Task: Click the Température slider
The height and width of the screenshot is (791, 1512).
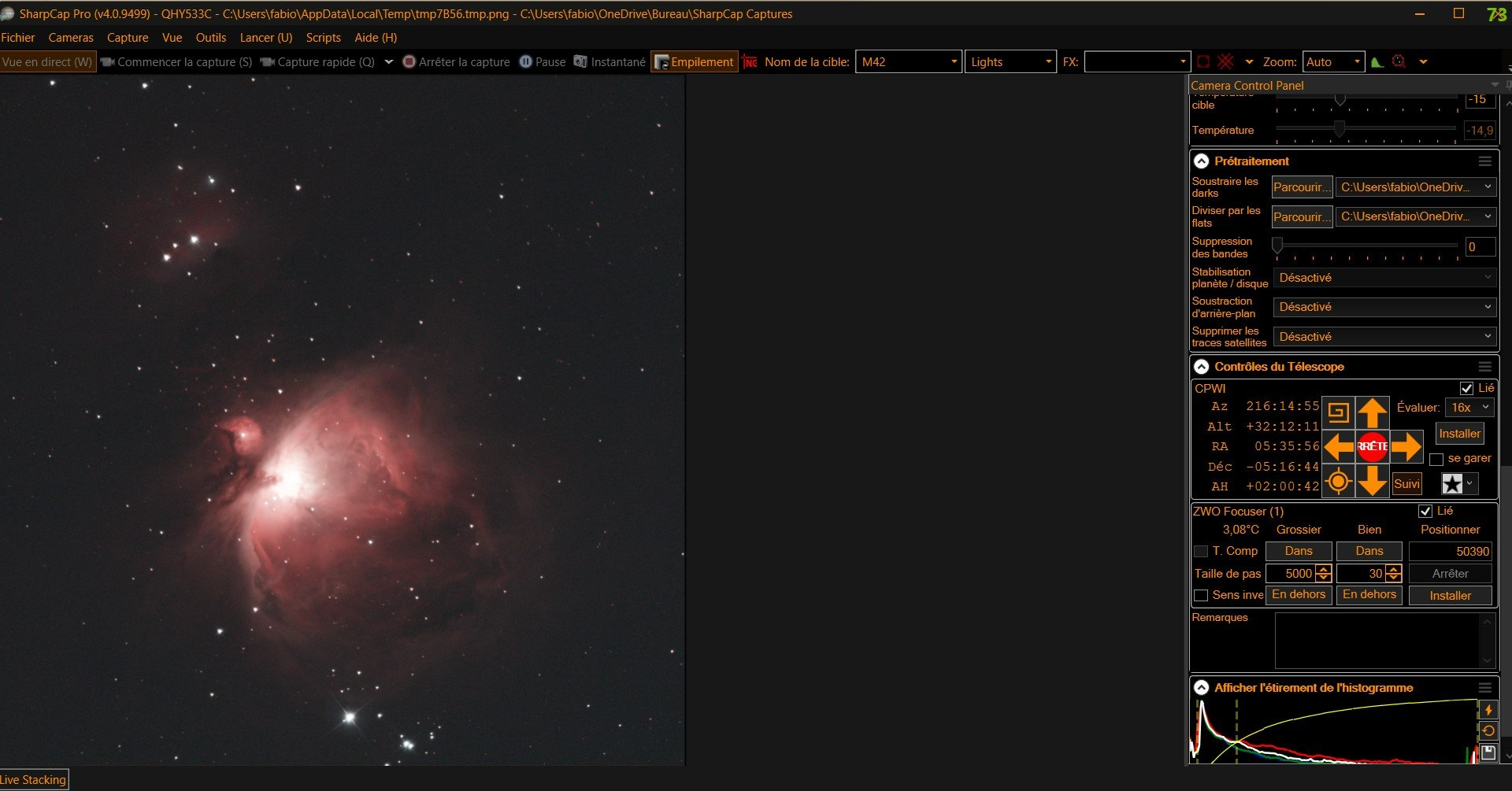Action: 1366,128
